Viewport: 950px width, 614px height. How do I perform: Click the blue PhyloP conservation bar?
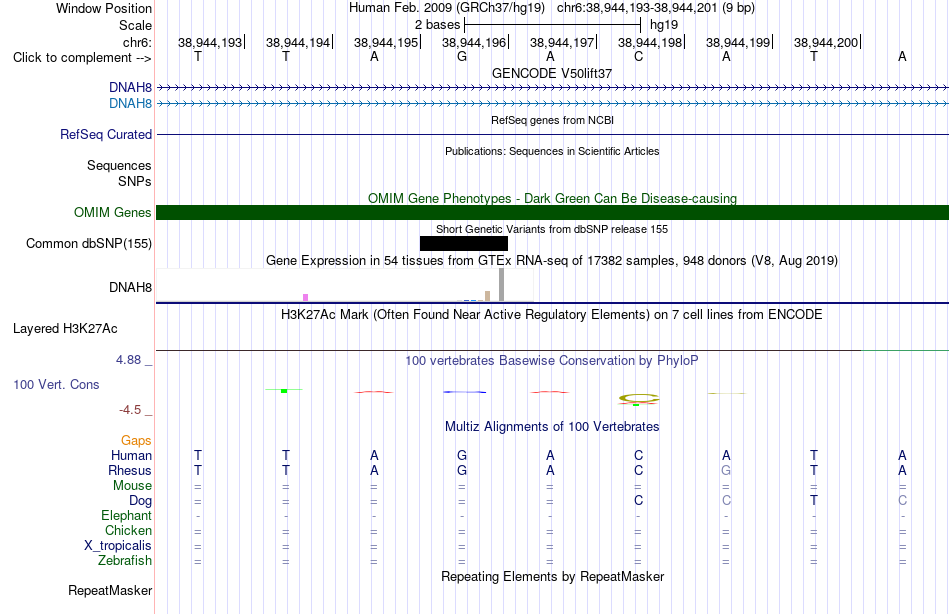coord(464,392)
